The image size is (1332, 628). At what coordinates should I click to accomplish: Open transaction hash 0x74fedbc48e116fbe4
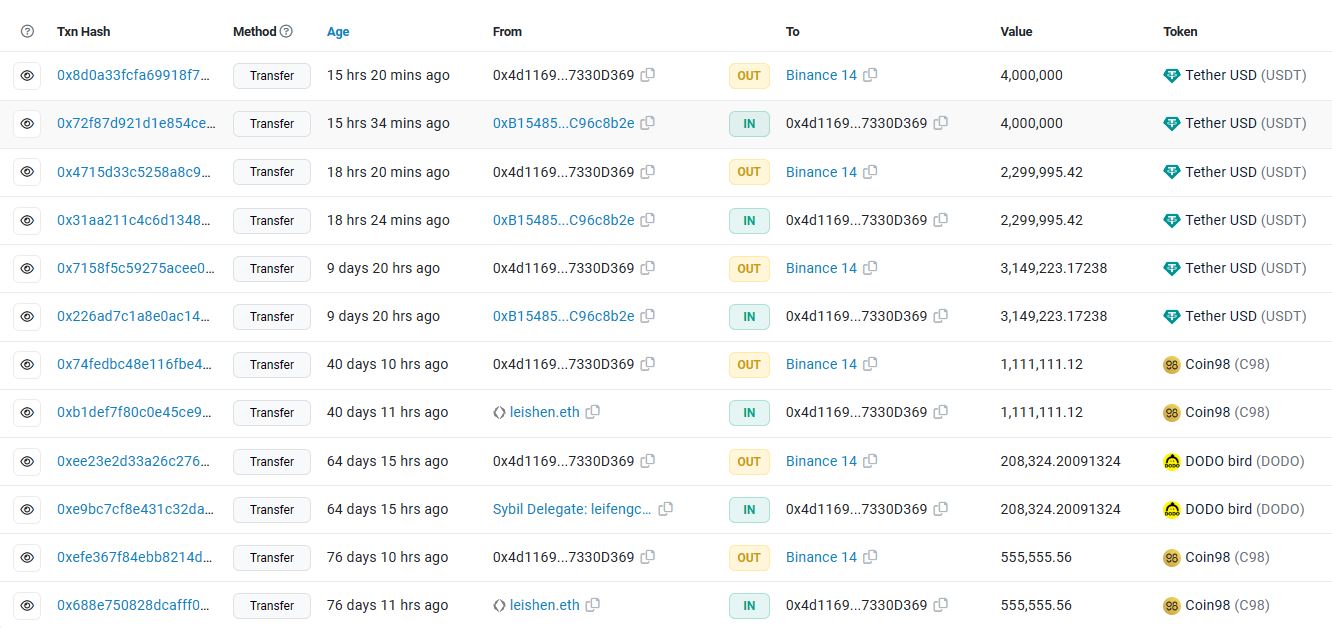(x=134, y=364)
